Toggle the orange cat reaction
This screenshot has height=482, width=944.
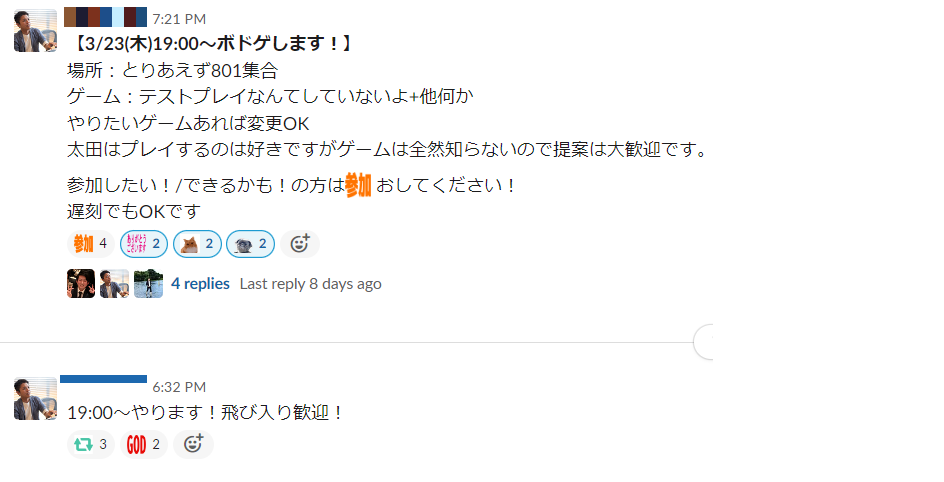click(197, 244)
